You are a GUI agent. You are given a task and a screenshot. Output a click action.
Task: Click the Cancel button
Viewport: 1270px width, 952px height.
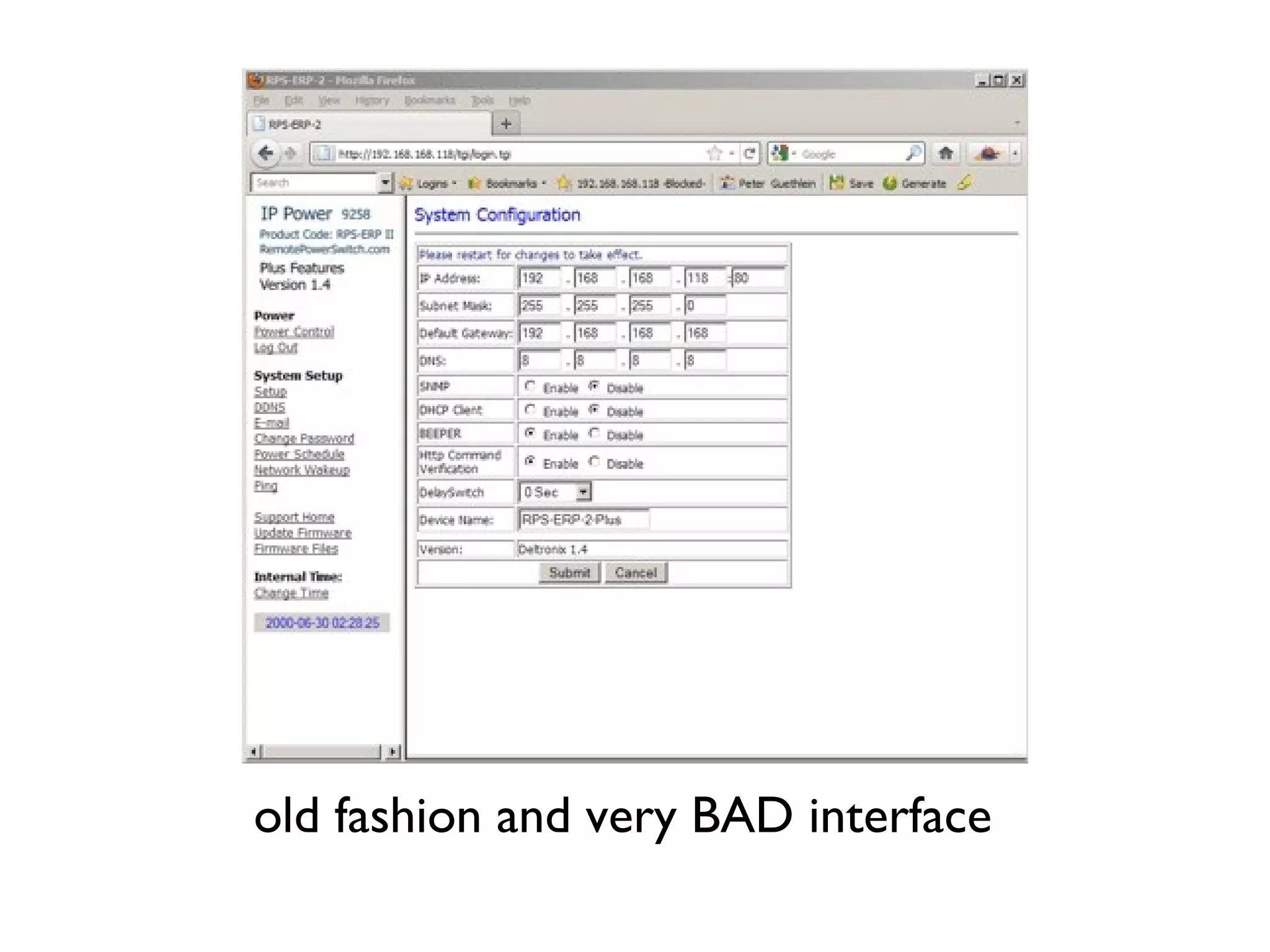tap(636, 573)
